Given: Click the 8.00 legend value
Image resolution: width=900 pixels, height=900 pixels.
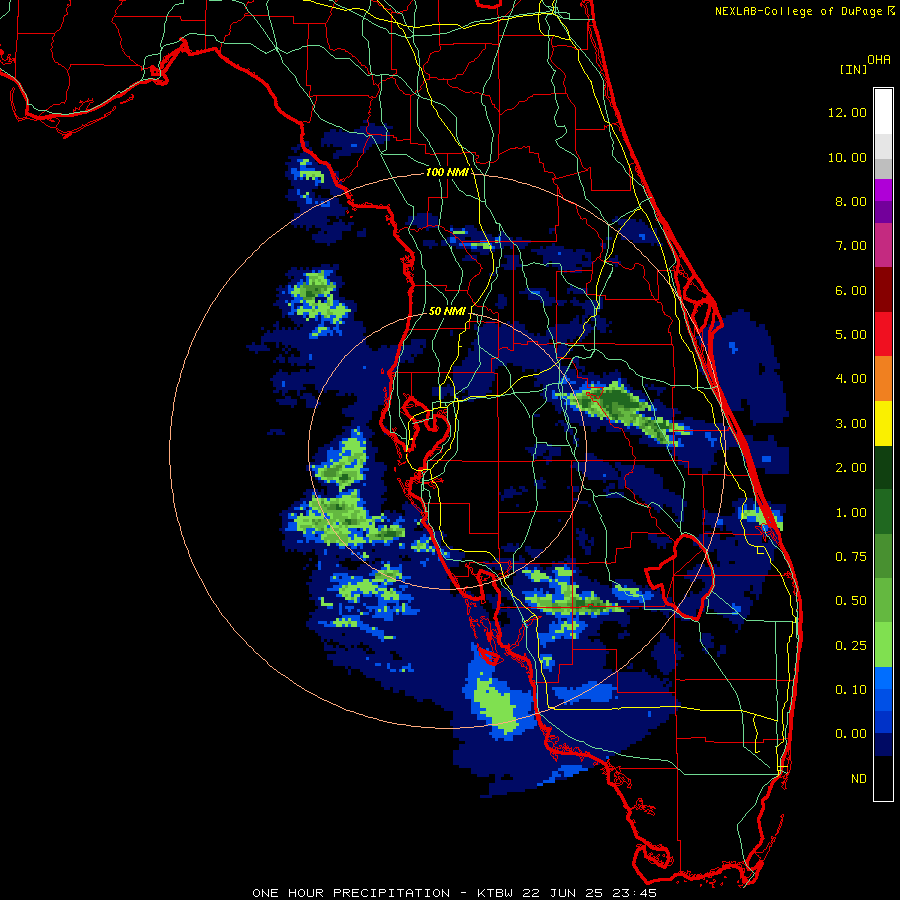Looking at the screenshot, I should [851, 201].
